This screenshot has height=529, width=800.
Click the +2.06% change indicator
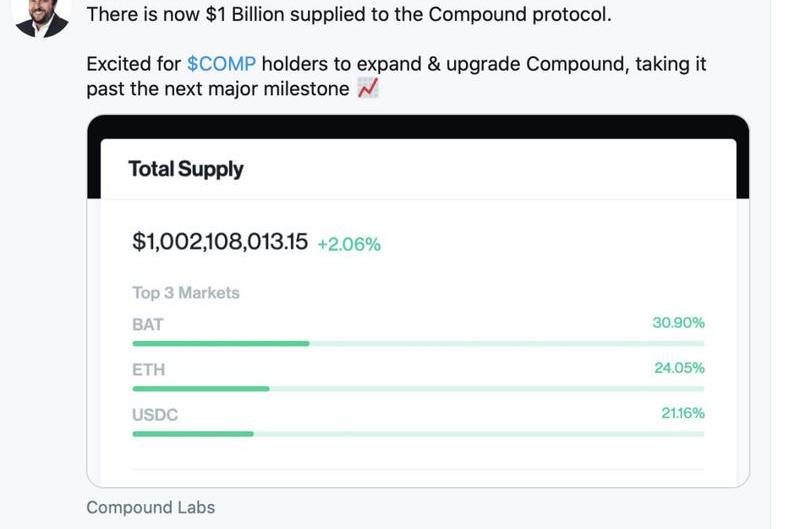pos(349,244)
